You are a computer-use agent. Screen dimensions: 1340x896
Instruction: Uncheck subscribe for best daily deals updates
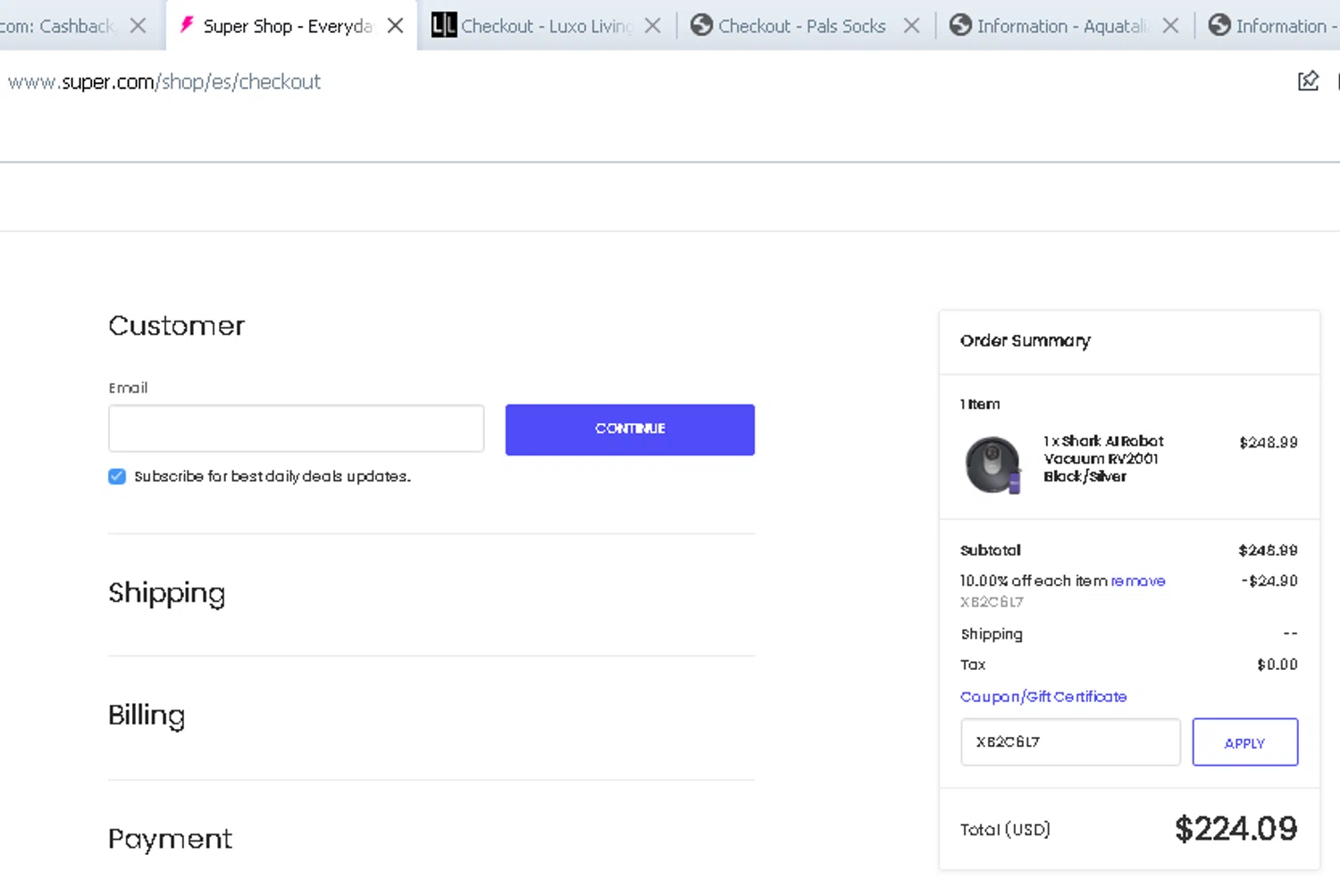click(x=117, y=476)
